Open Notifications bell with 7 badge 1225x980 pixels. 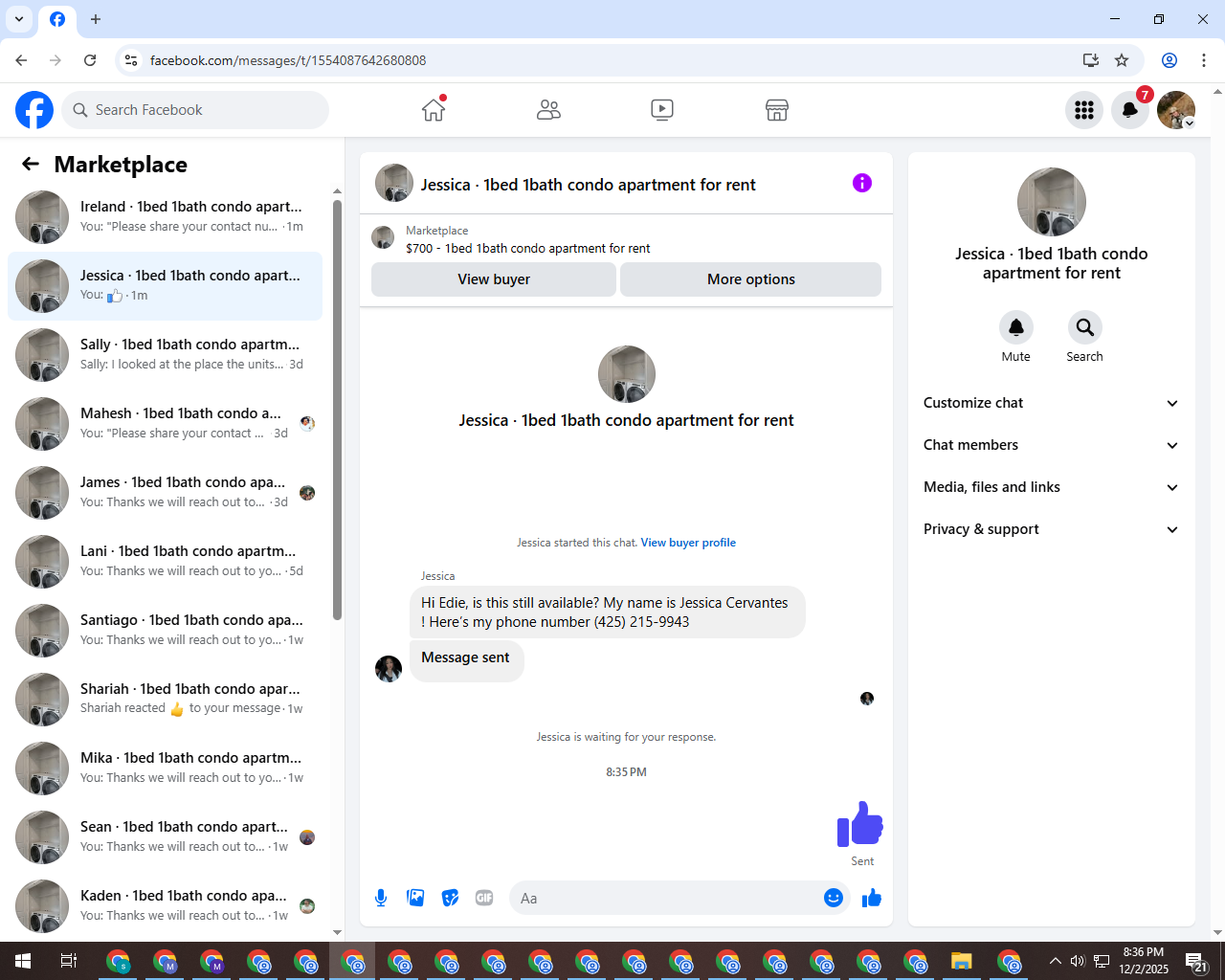pyautogui.click(x=1130, y=110)
